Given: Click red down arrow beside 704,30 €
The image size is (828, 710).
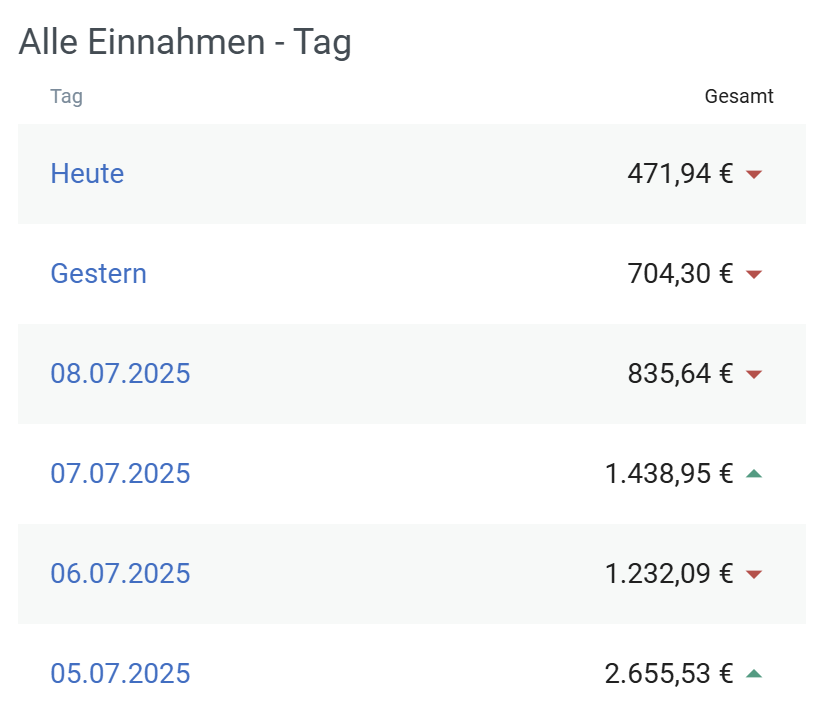Looking at the screenshot, I should point(754,274).
